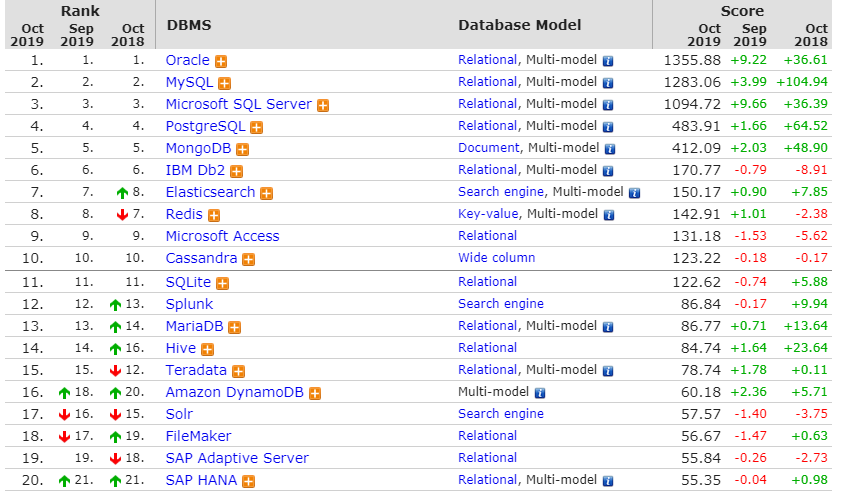Click the plus icon beside MongoDB
Image resolution: width=844 pixels, height=492 pixels.
[x=243, y=149]
